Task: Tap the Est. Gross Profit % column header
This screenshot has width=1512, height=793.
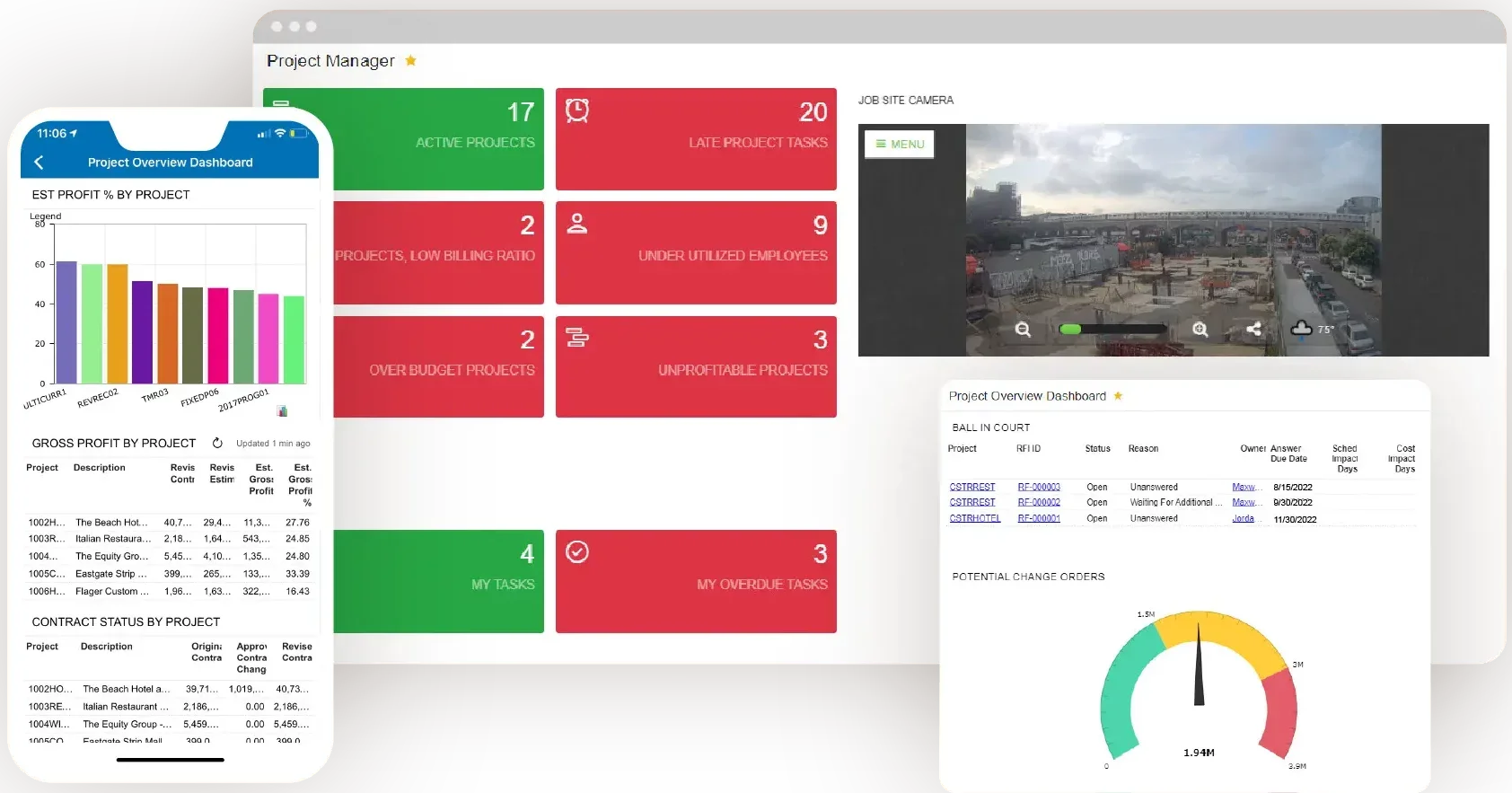Action: (x=300, y=485)
